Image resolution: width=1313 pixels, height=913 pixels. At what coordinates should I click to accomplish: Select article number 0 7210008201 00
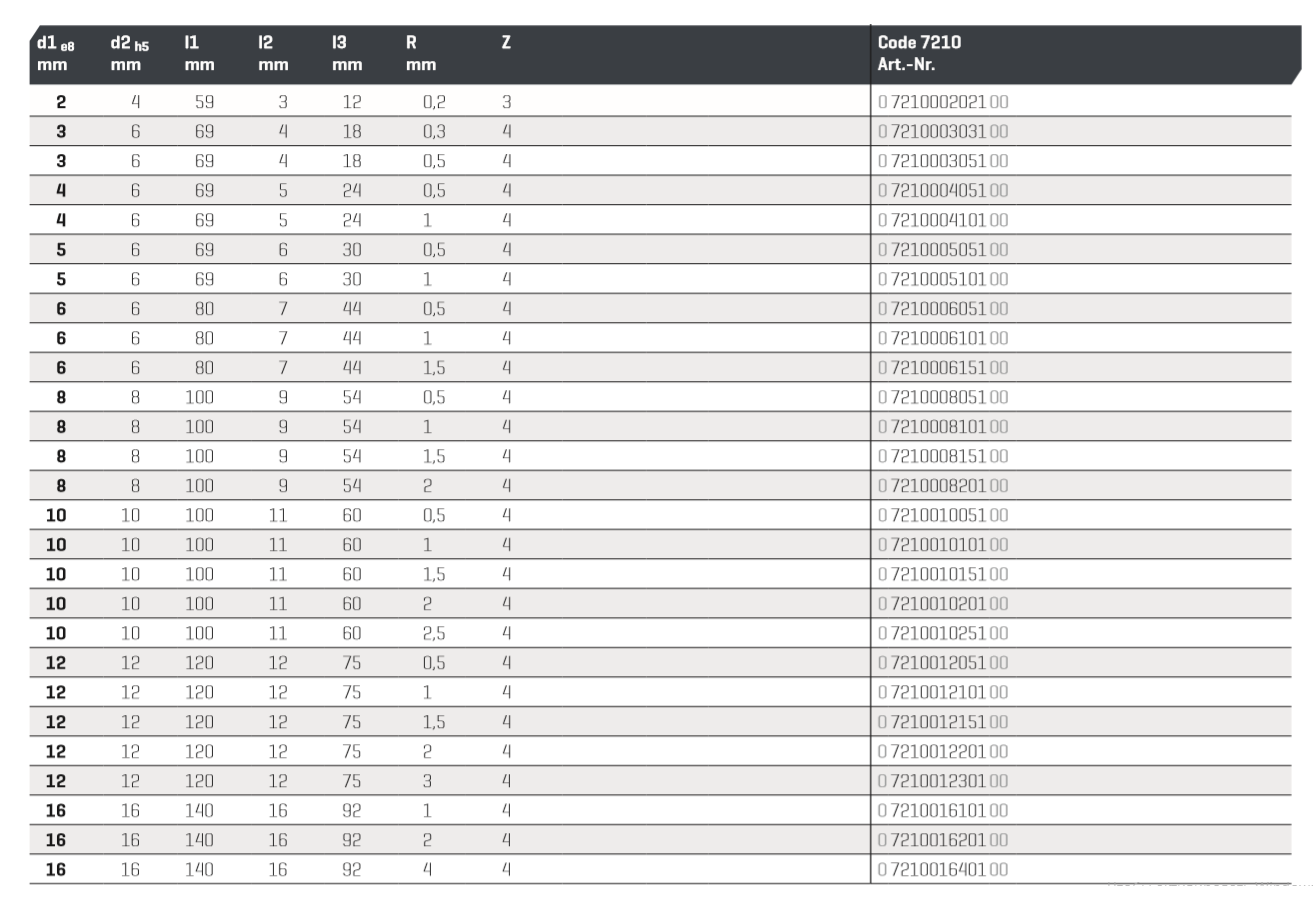(x=943, y=486)
